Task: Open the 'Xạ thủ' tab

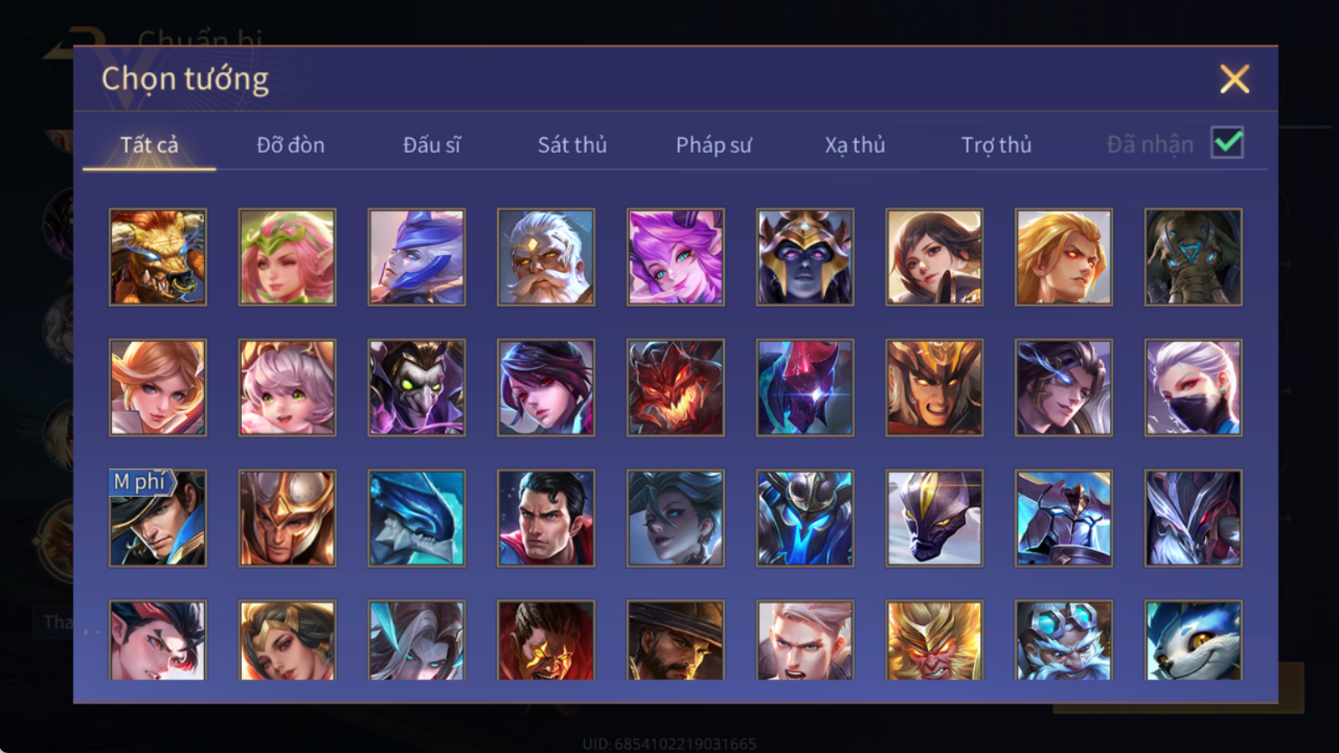Action: [x=855, y=145]
